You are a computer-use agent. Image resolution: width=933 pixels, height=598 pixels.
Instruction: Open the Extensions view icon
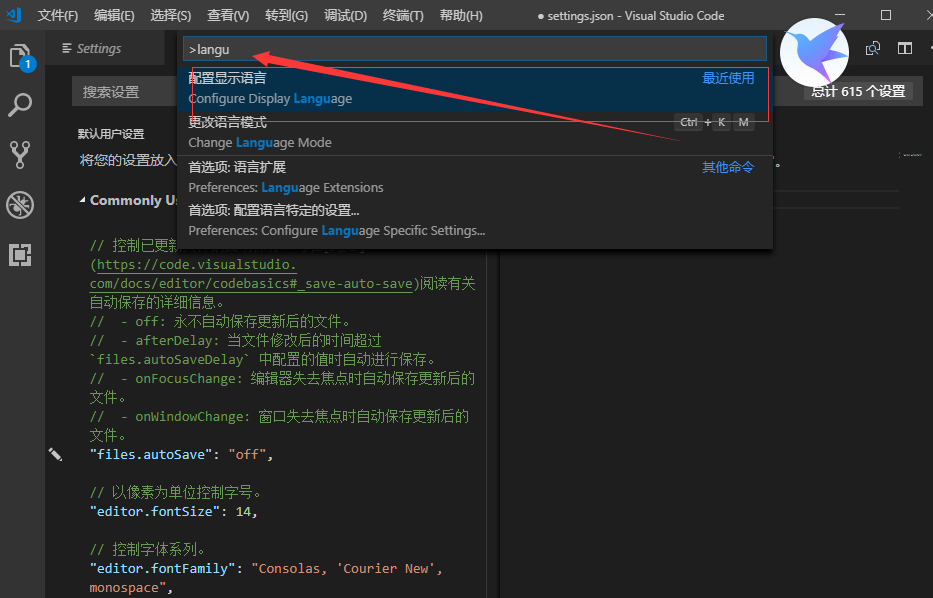click(x=20, y=255)
